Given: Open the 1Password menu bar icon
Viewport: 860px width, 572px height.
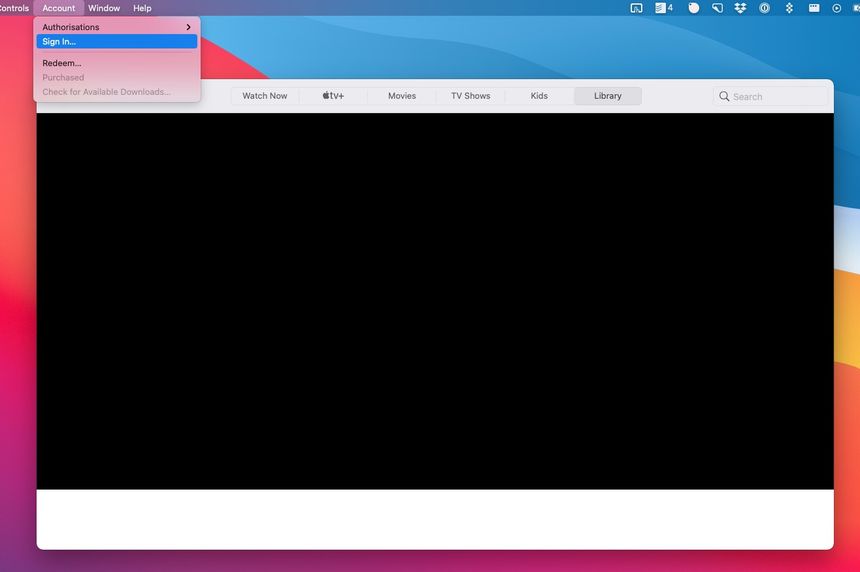Looking at the screenshot, I should pos(765,8).
